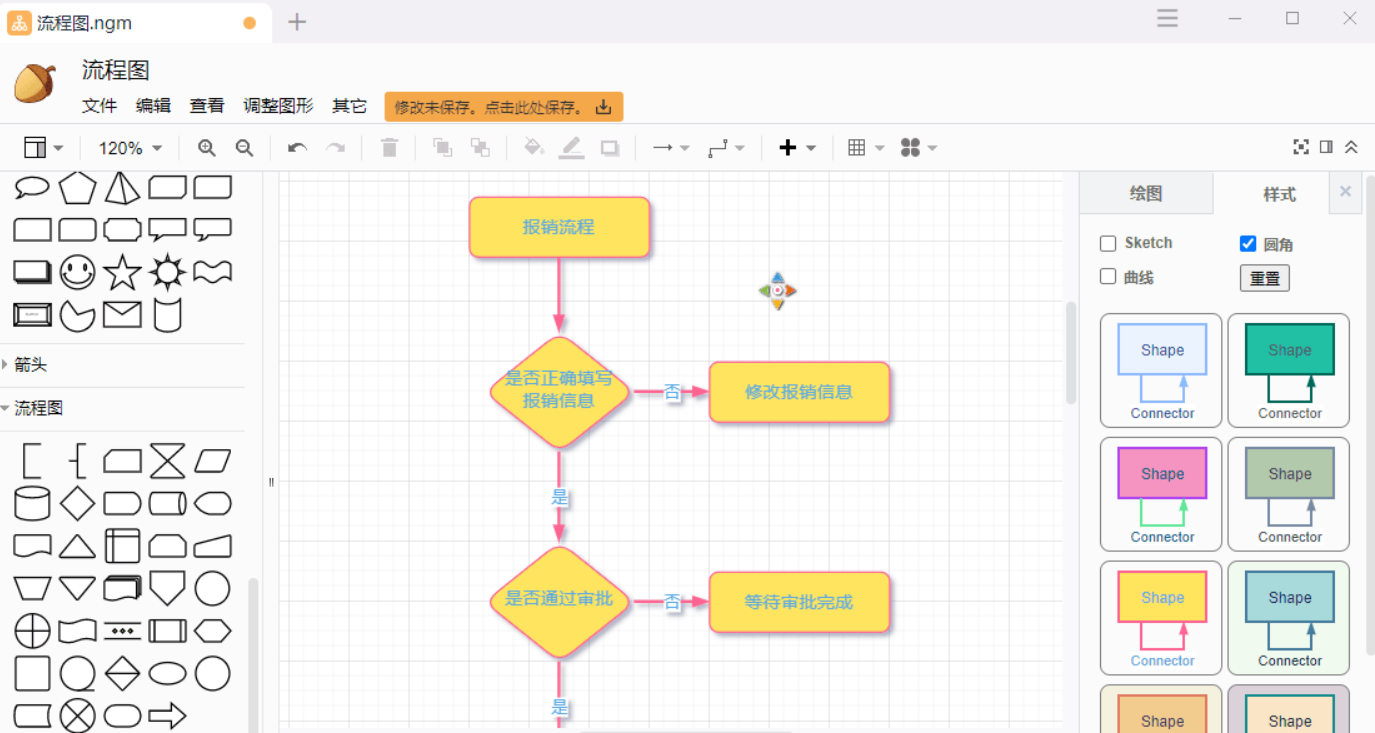Select the 修改报销信息 node
Image resolution: width=1375 pixels, height=733 pixels.
tap(799, 392)
